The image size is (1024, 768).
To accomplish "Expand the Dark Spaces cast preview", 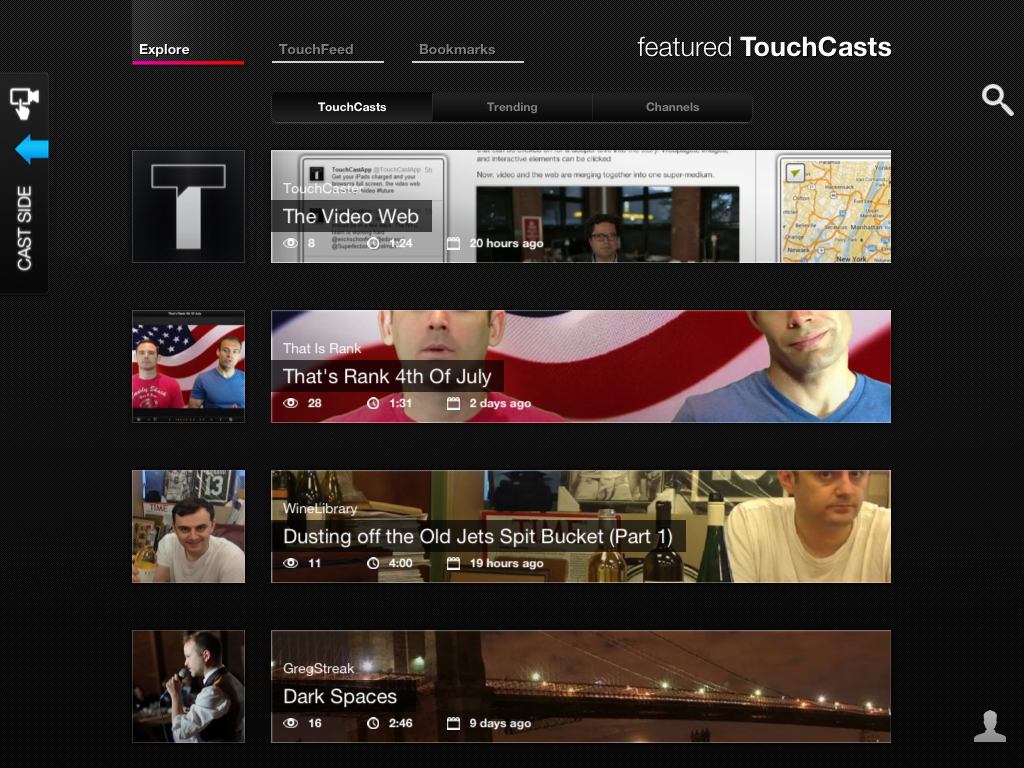I will [580, 686].
